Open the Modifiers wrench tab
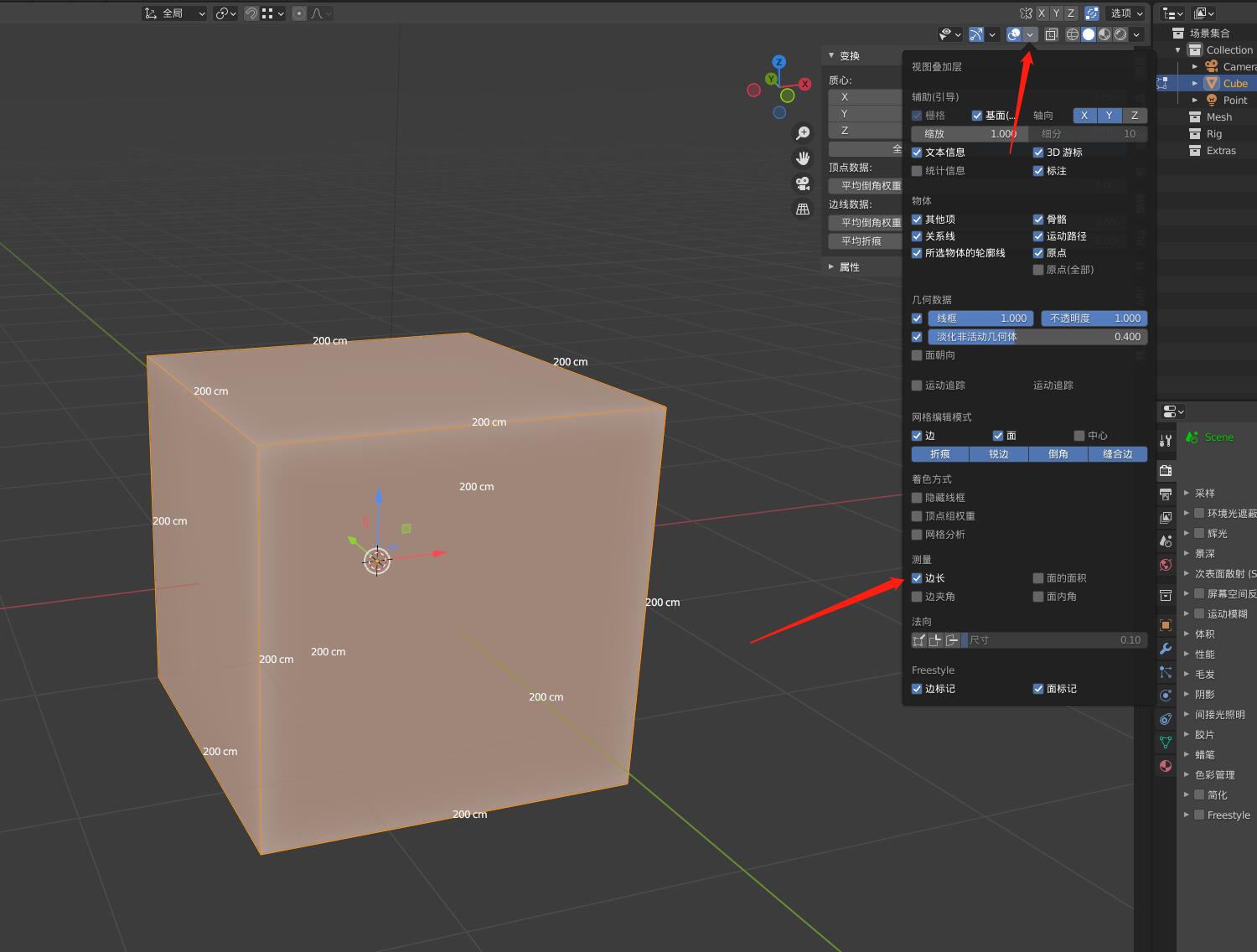This screenshot has width=1257, height=952. pos(1166,649)
